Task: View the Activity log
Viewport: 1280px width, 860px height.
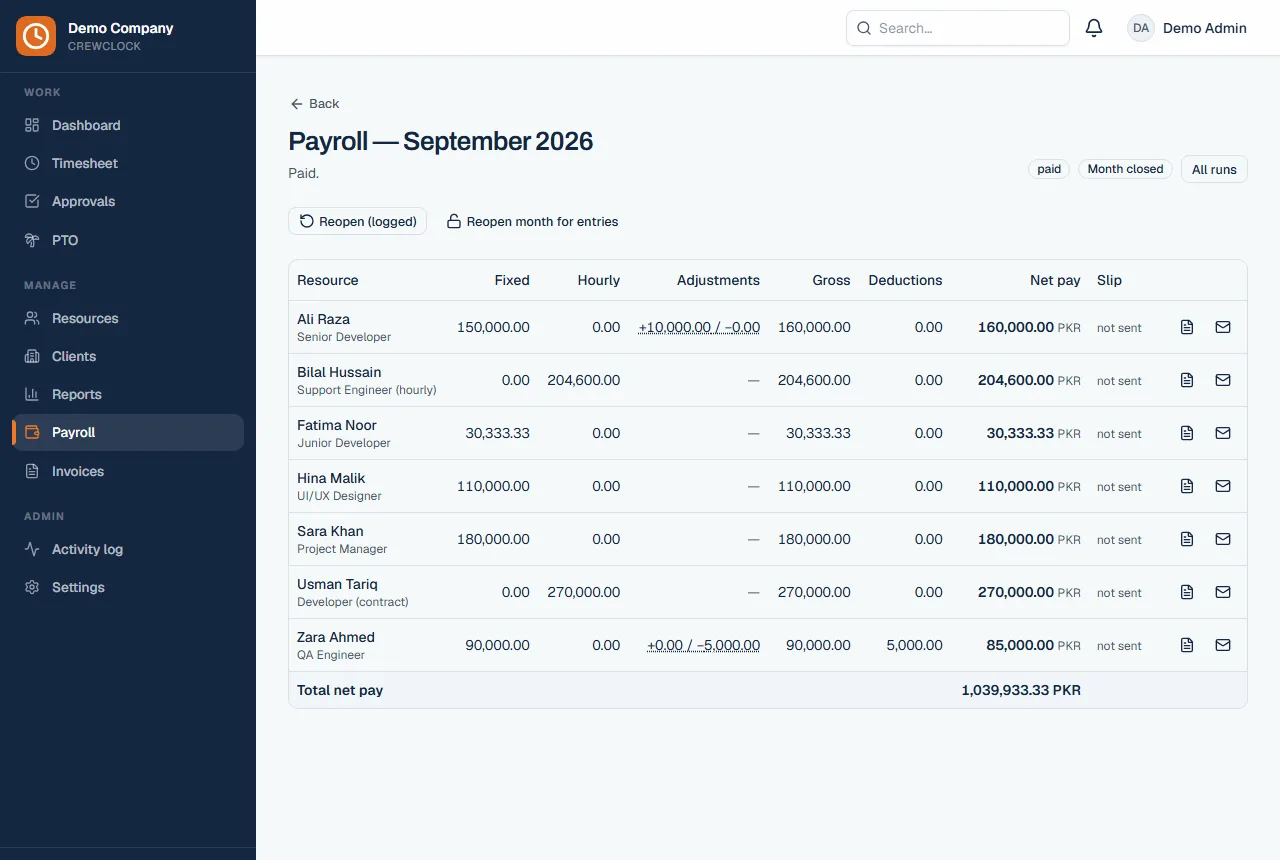Action: 128,549
